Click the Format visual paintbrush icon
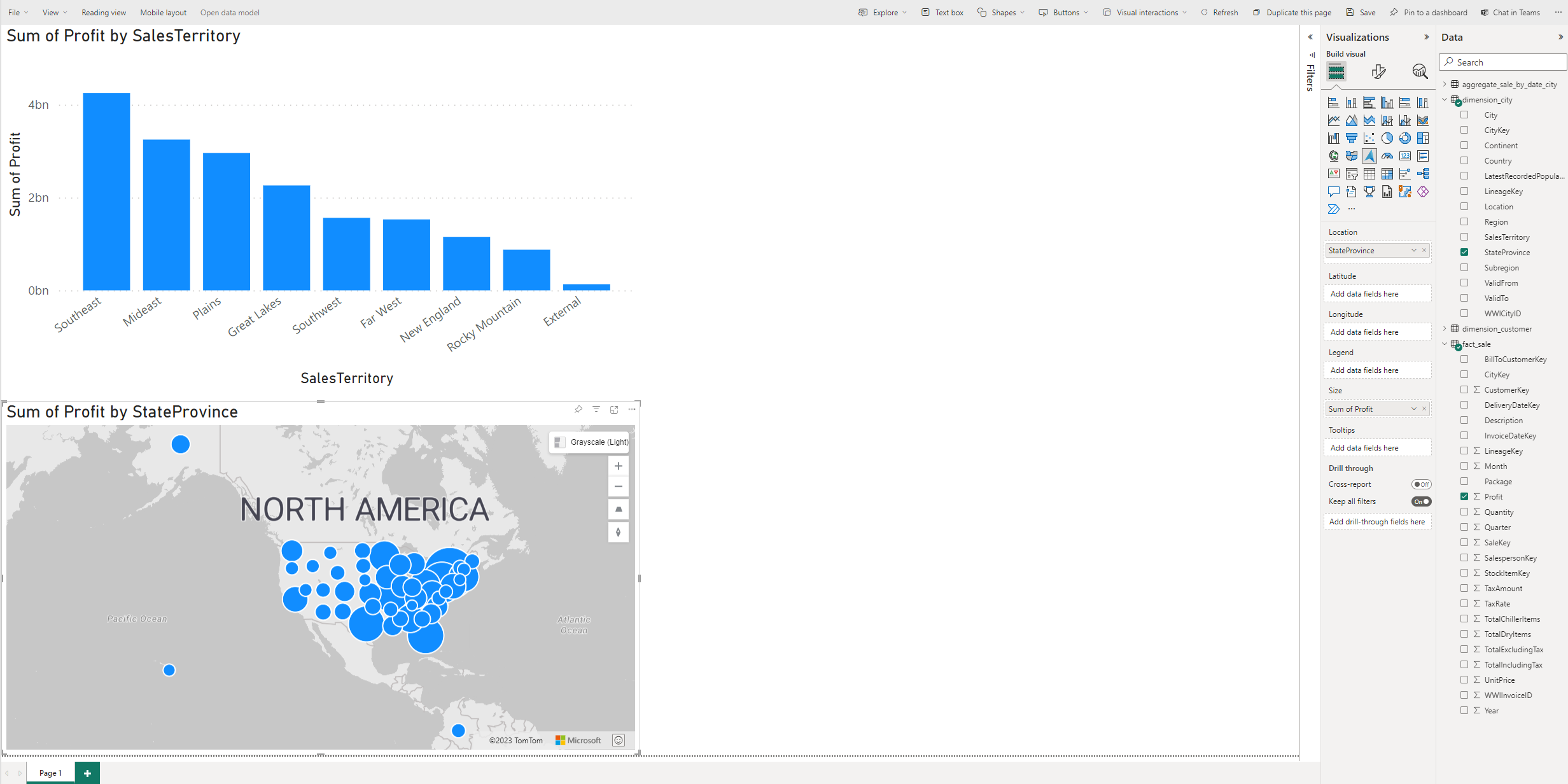 1378,71
